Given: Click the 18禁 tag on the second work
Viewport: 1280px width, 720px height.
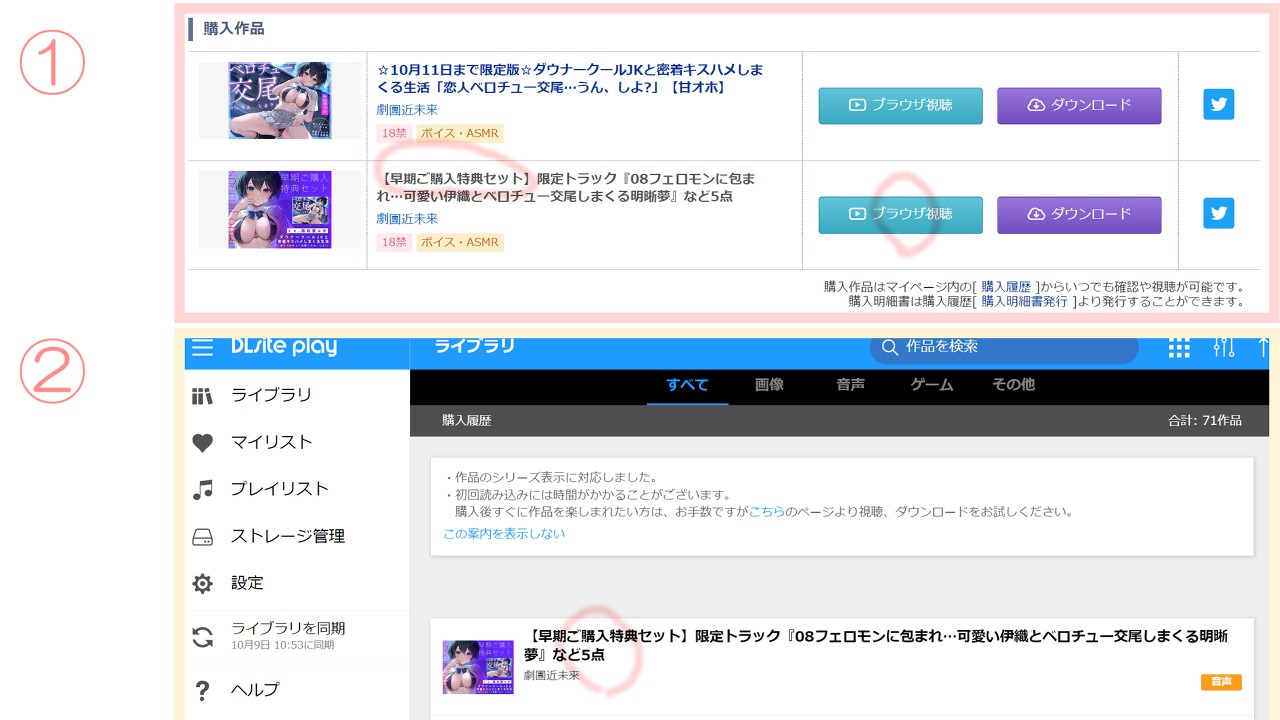Looking at the screenshot, I should tap(394, 242).
